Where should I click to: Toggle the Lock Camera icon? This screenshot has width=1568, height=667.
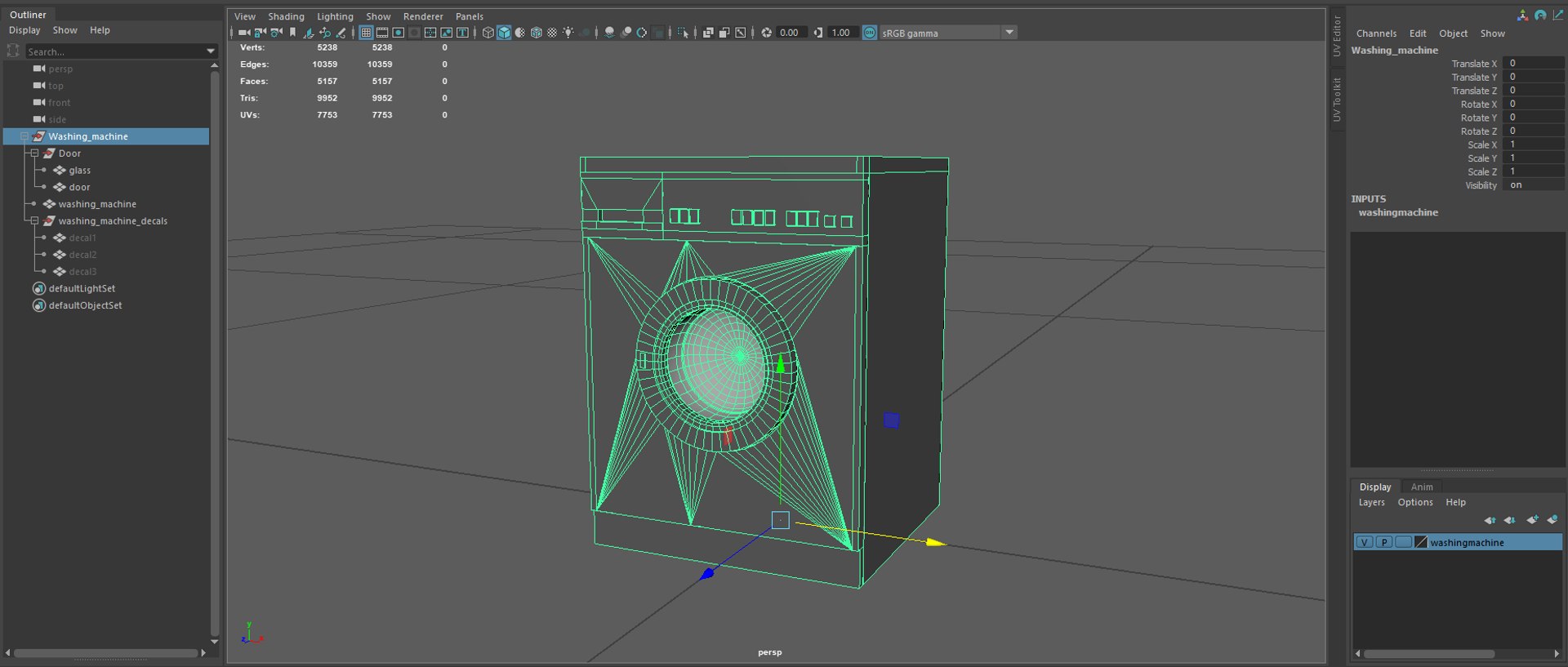pos(261,33)
